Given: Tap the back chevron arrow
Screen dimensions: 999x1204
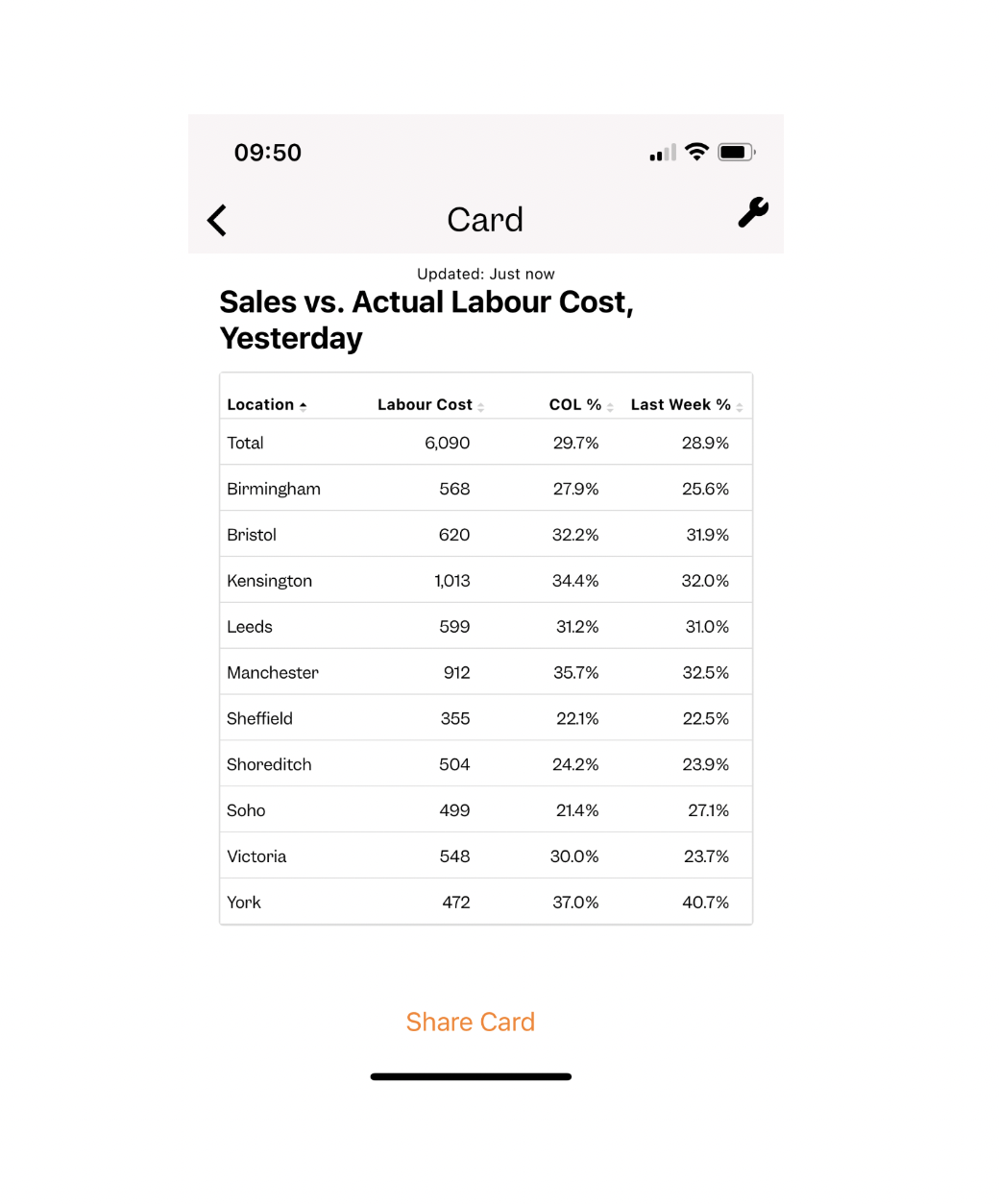Looking at the screenshot, I should tap(217, 220).
